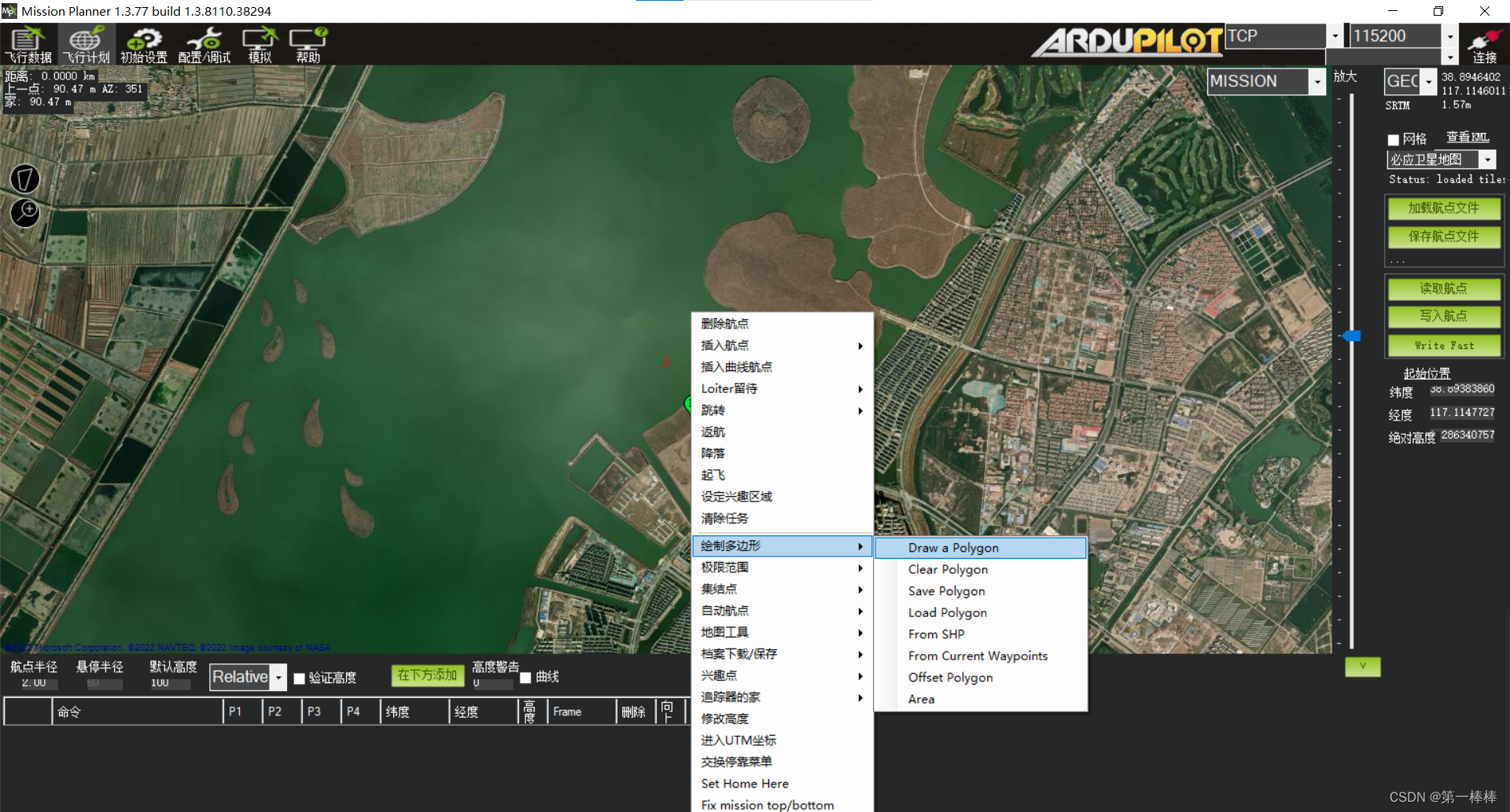
Task: Open the Relative altitude mode dropdown
Action: 278,677
